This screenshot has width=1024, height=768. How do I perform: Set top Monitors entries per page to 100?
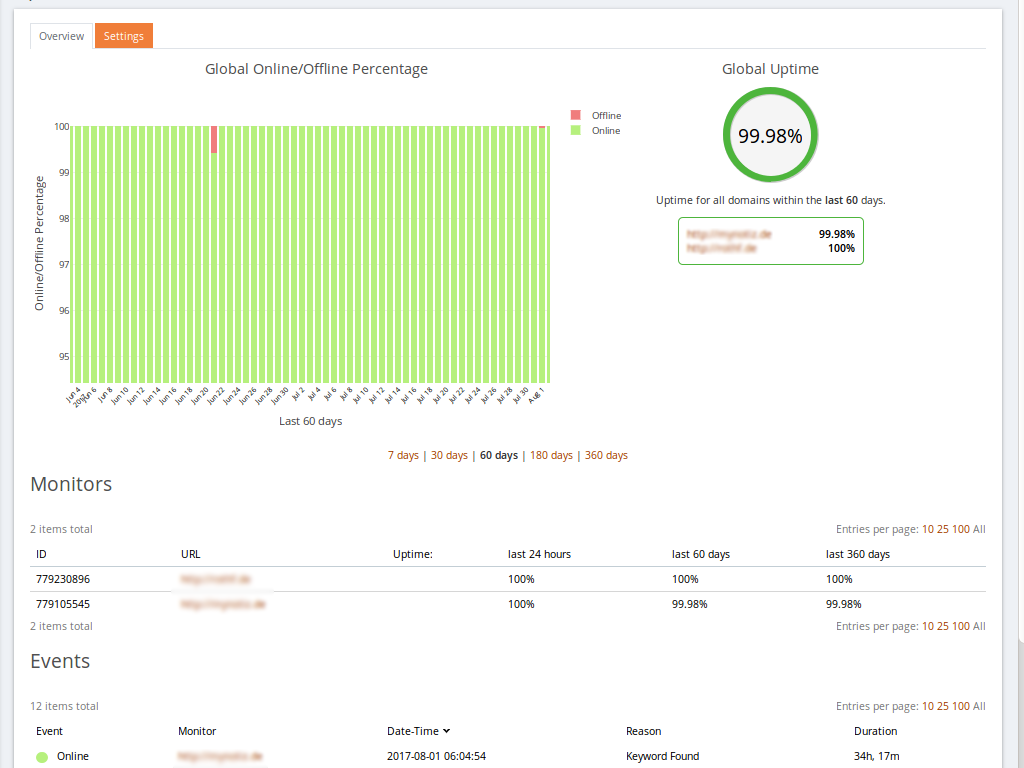961,529
